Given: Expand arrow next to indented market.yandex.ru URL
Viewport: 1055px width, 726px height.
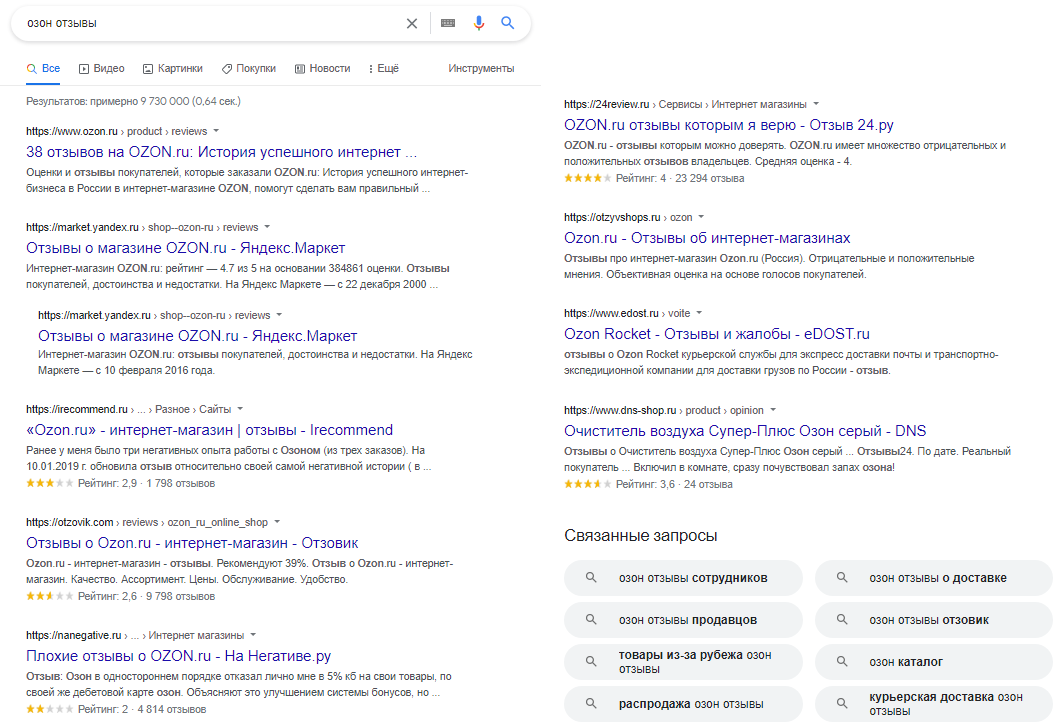Looking at the screenshot, I should [279, 315].
